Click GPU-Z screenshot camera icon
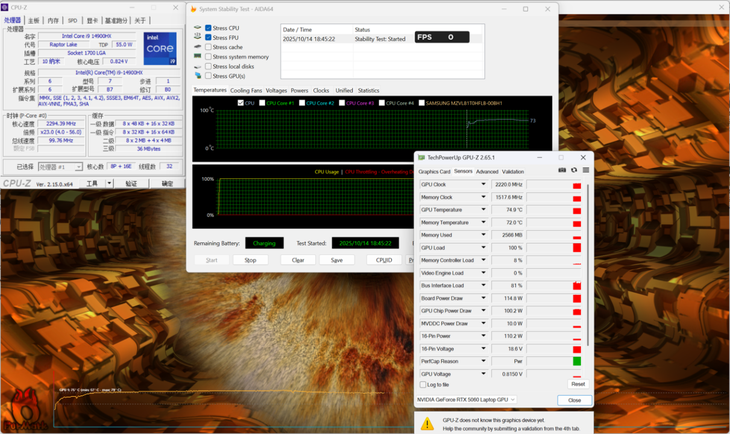This screenshot has height=434, width=730. click(x=562, y=171)
